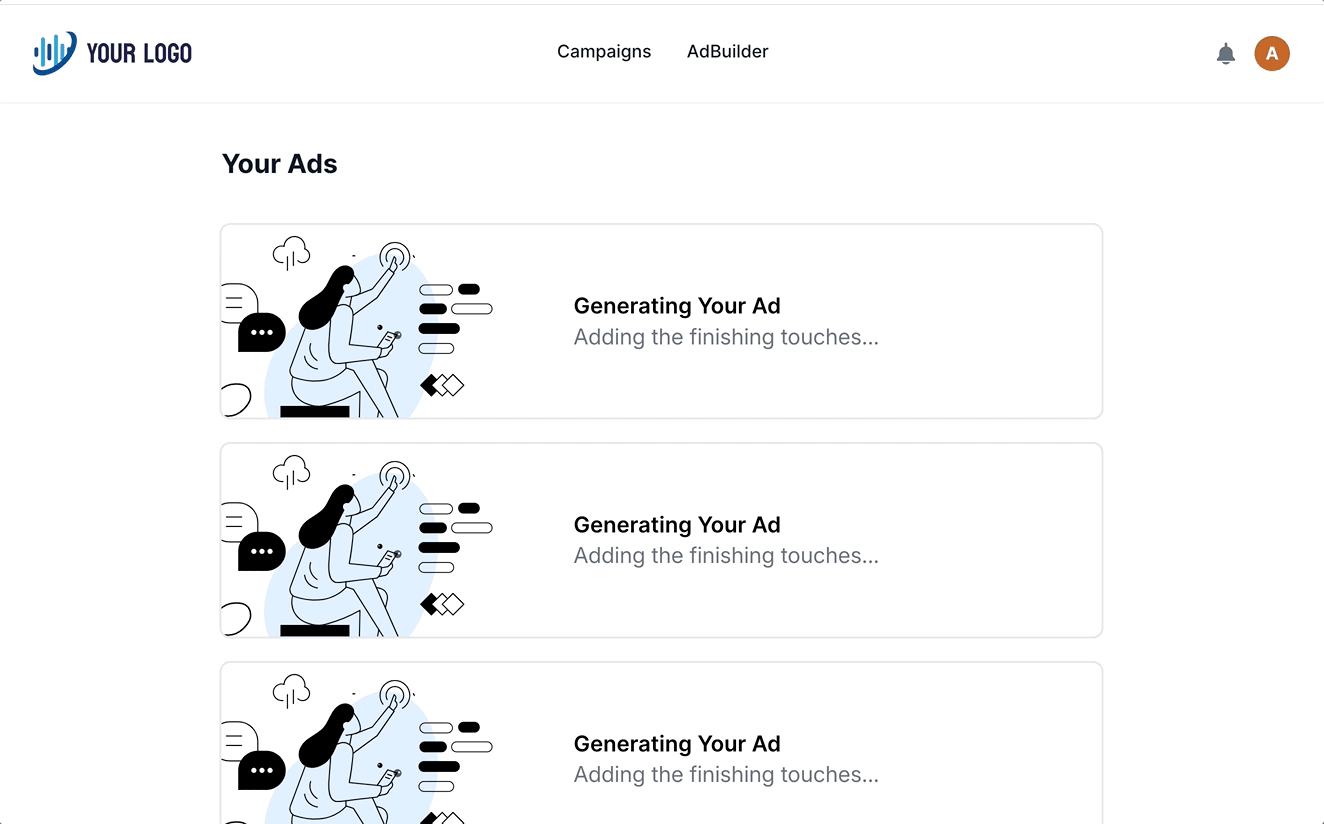Open notifications via the bell icon

pos(1225,53)
